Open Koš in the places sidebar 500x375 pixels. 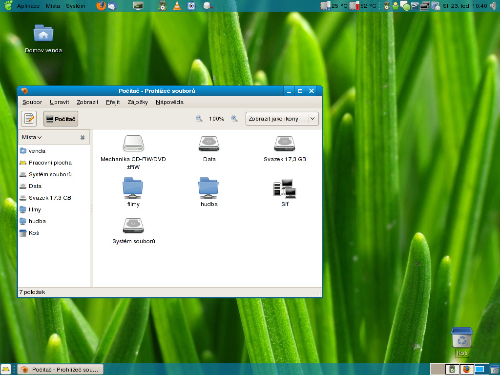[29, 233]
